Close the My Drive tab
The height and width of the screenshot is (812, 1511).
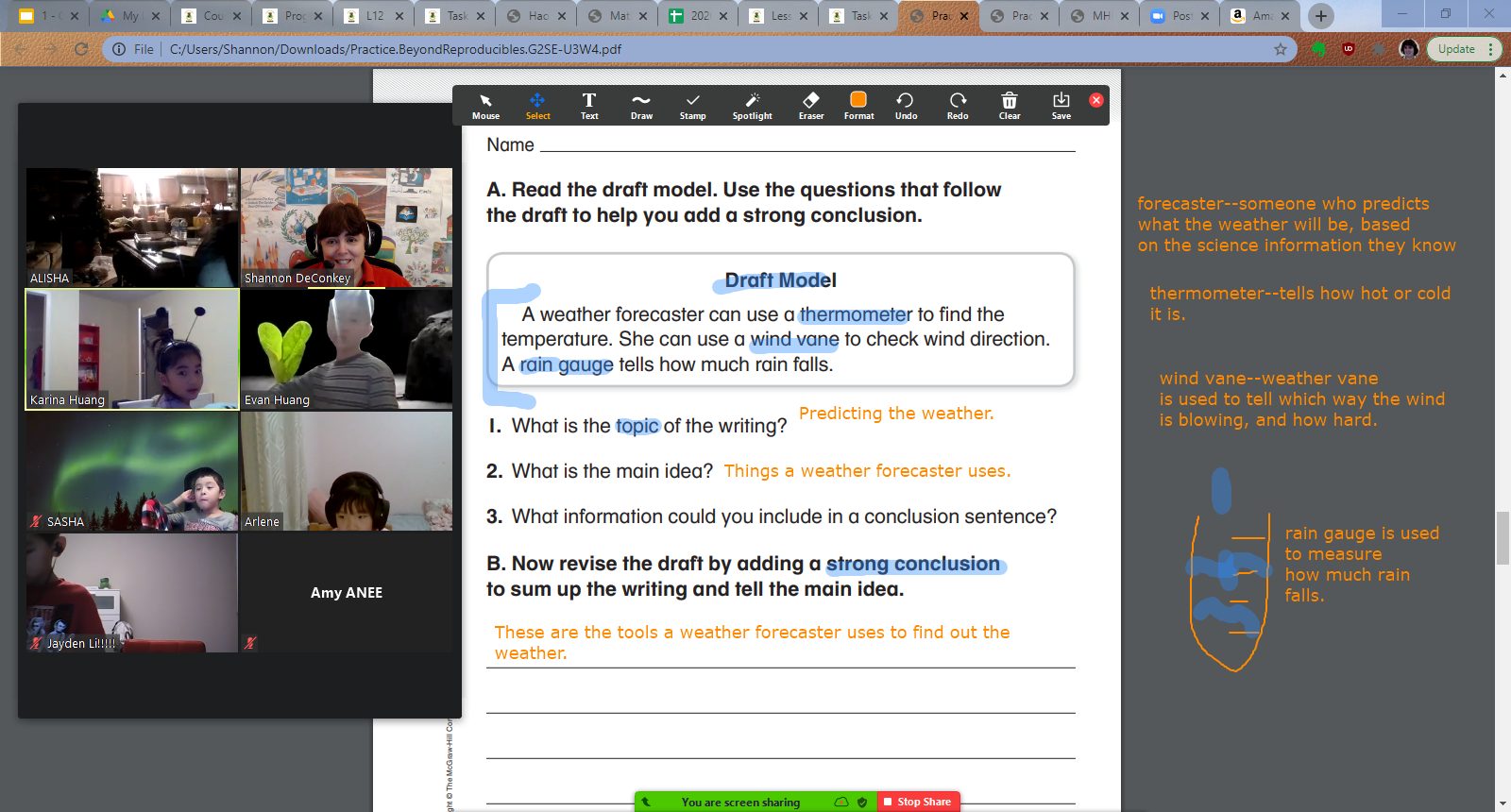pyautogui.click(x=156, y=16)
